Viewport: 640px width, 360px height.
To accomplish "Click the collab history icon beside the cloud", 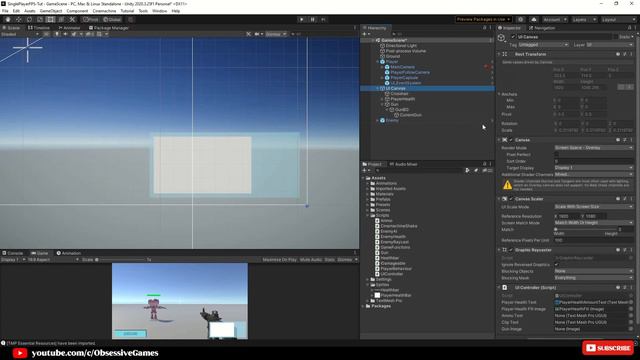I will [x=520, y=20].
